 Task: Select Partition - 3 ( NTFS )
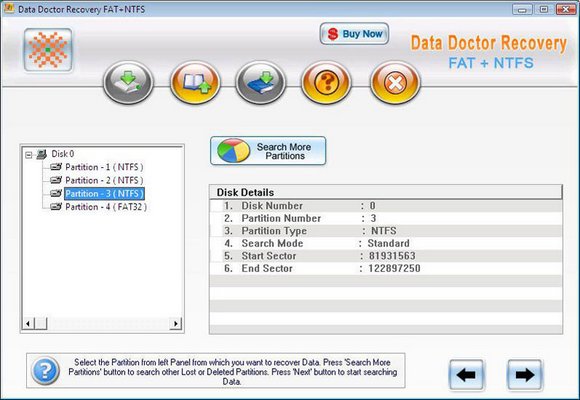(104, 194)
